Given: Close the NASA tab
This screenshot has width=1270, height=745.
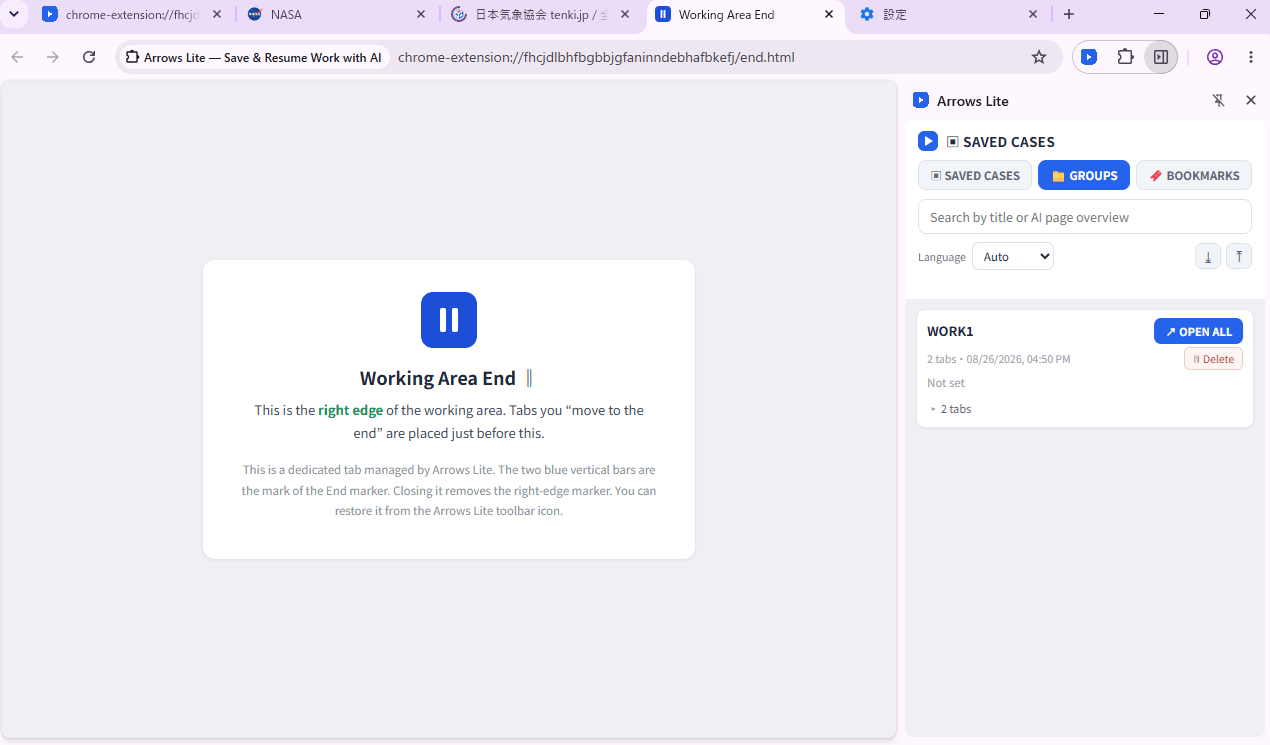Looking at the screenshot, I should pyautogui.click(x=421, y=15).
